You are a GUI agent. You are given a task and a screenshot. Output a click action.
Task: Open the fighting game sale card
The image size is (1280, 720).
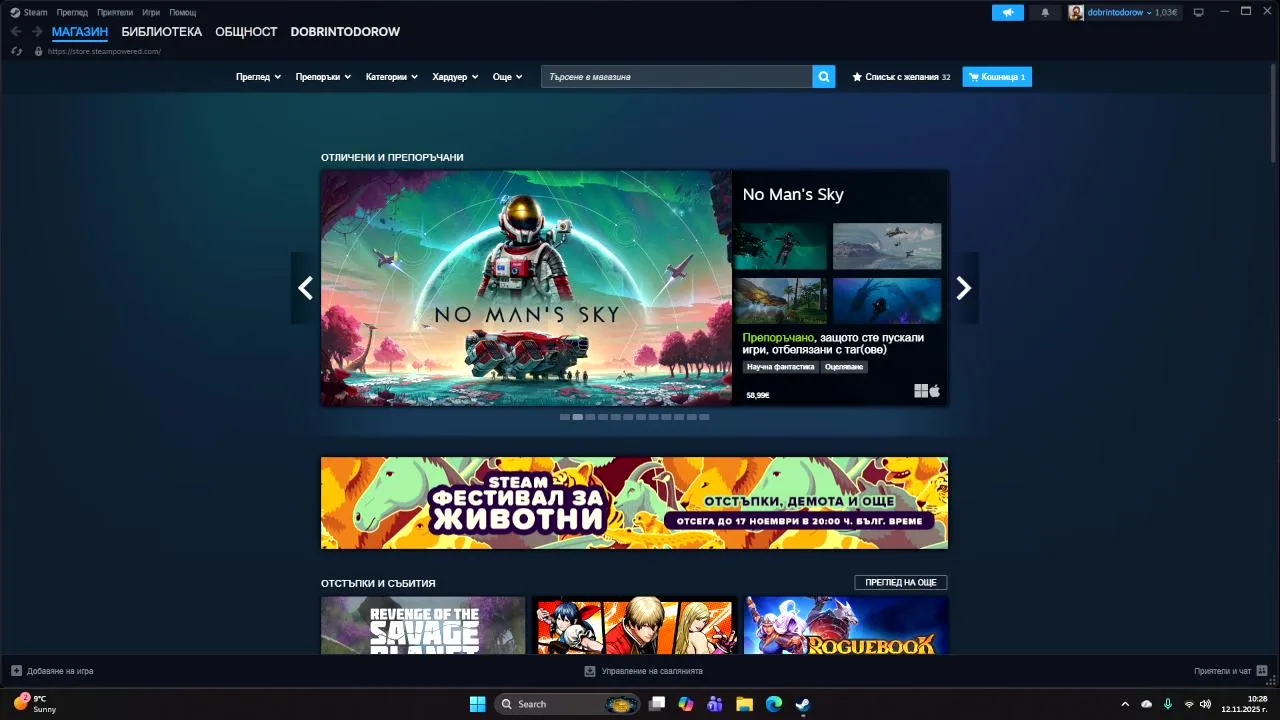634,626
